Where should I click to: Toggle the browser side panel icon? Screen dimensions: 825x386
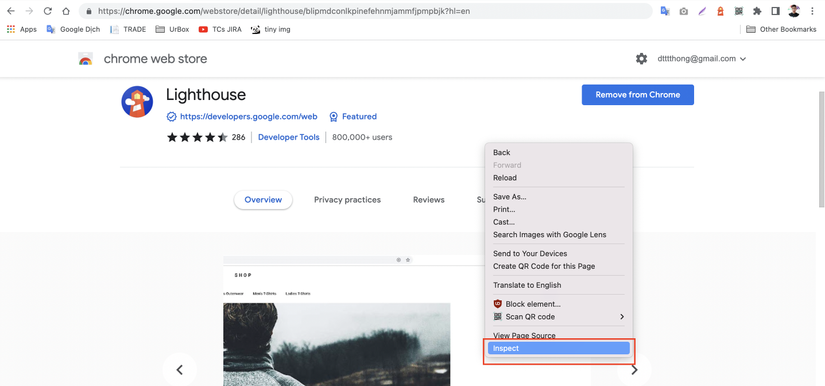point(776,11)
